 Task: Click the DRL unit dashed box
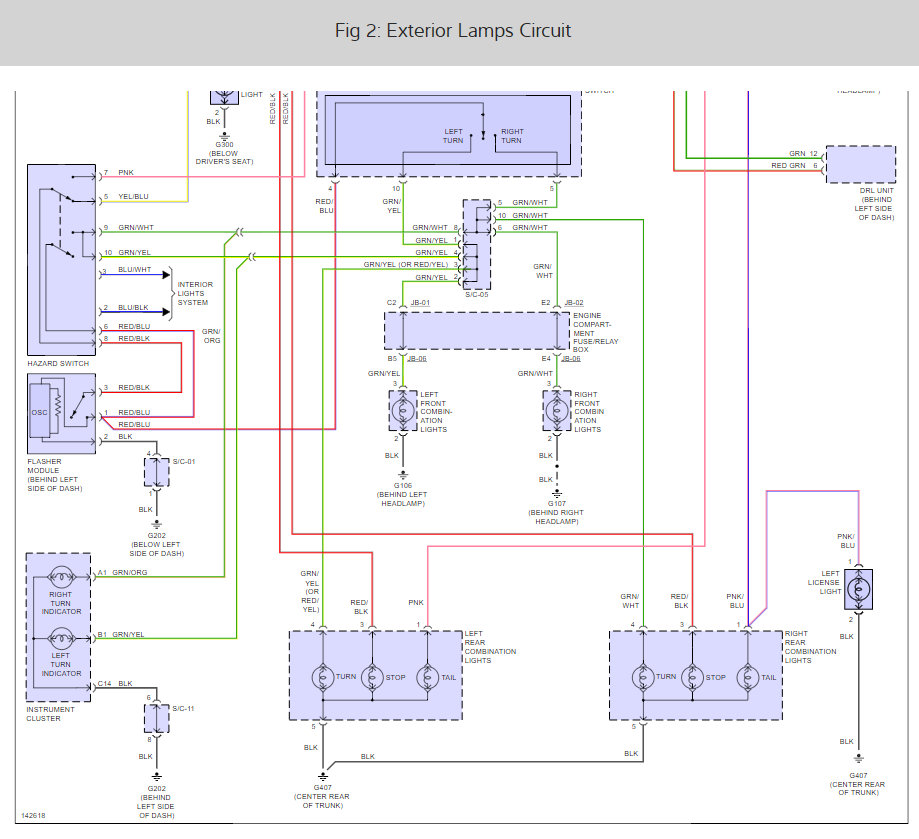pyautogui.click(x=861, y=165)
